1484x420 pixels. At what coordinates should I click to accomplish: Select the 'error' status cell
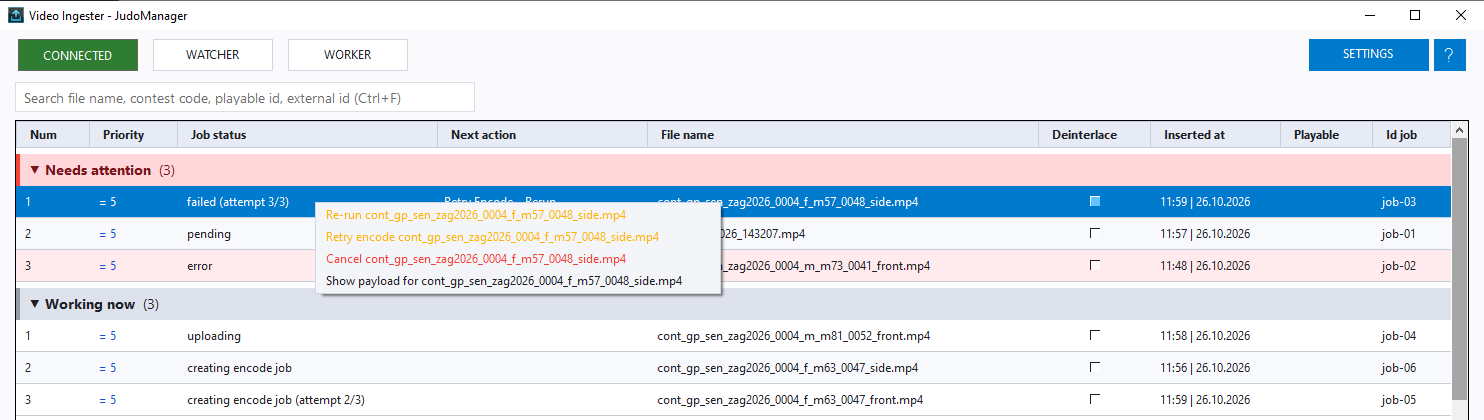coord(199,266)
